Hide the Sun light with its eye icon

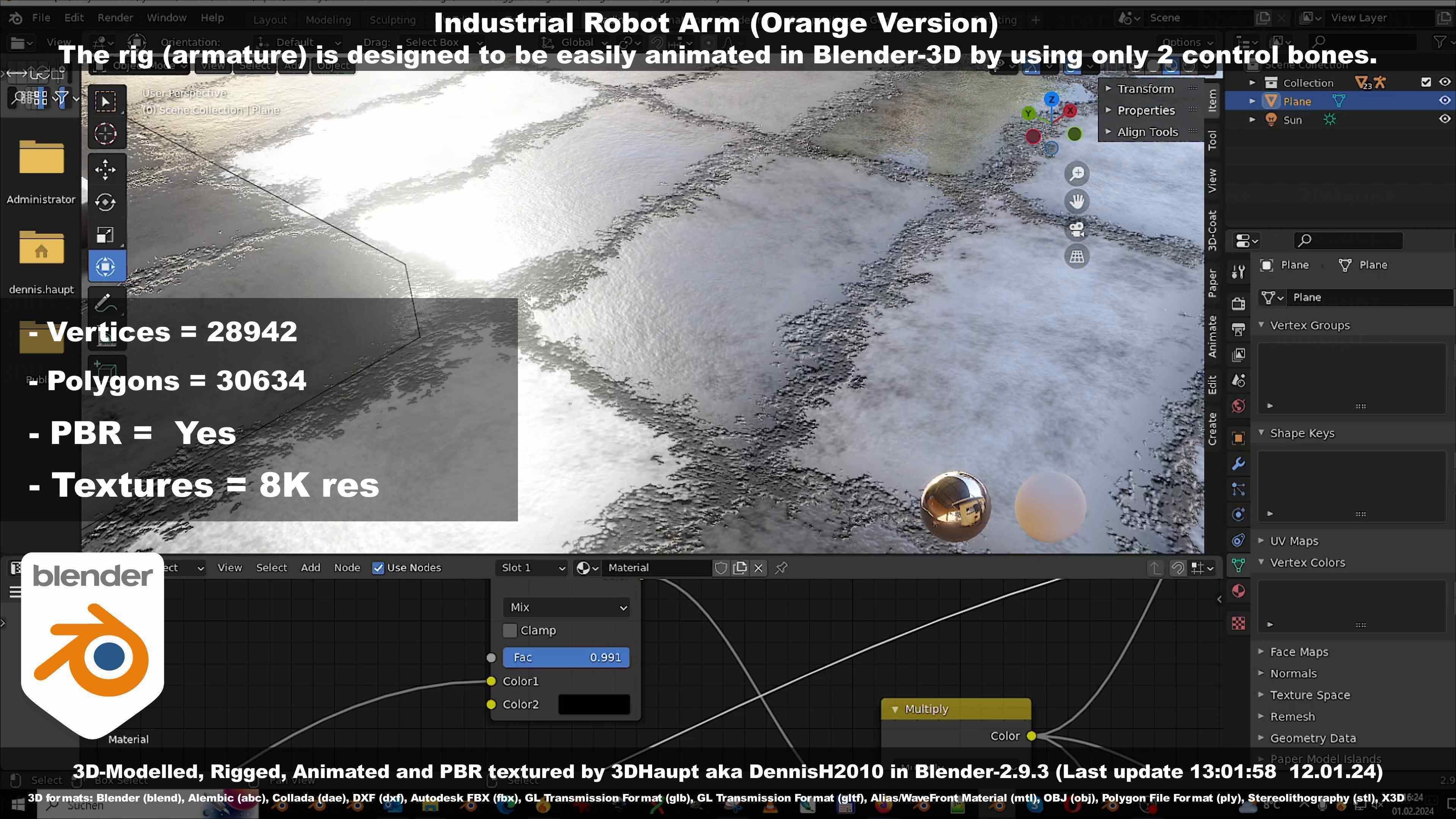[1444, 119]
